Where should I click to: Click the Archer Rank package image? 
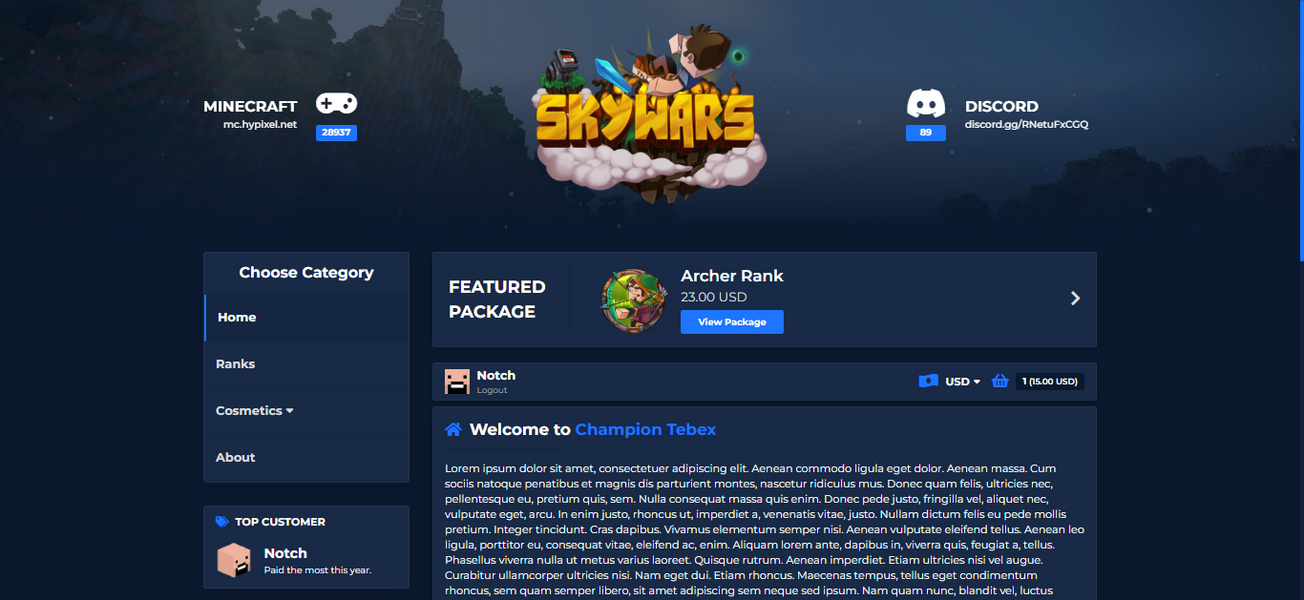pyautogui.click(x=634, y=300)
